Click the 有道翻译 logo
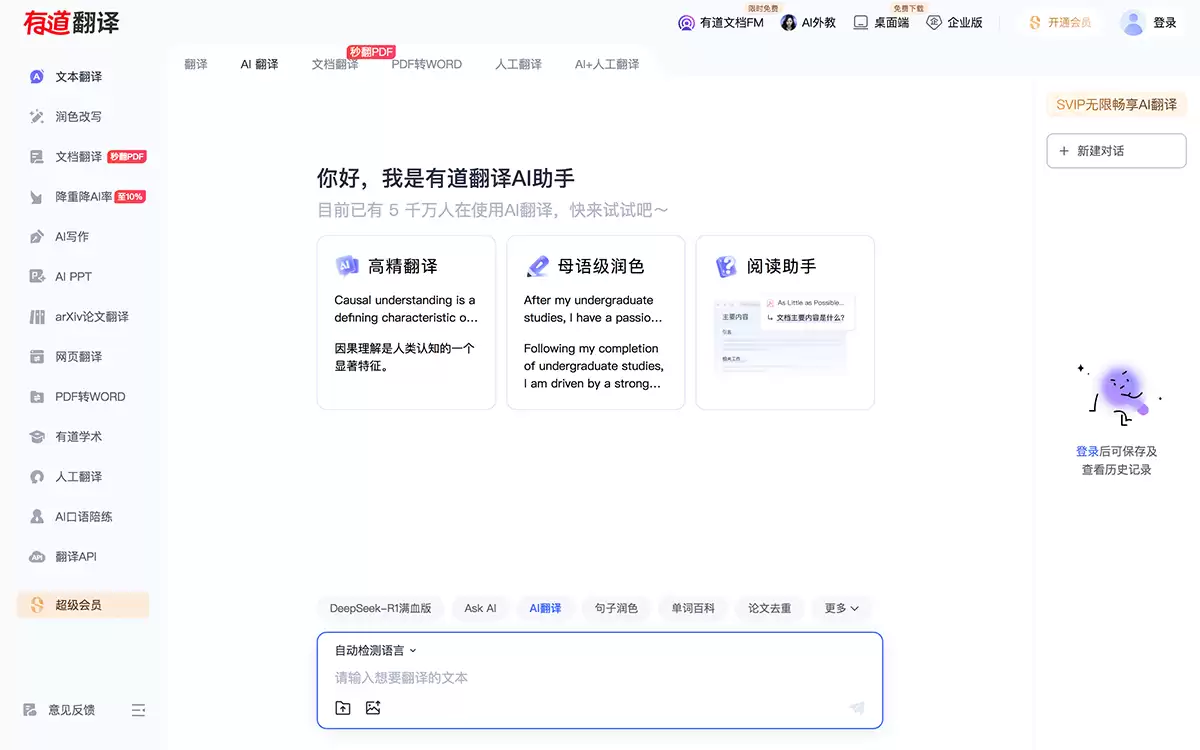This screenshot has width=1200, height=750. [x=71, y=22]
